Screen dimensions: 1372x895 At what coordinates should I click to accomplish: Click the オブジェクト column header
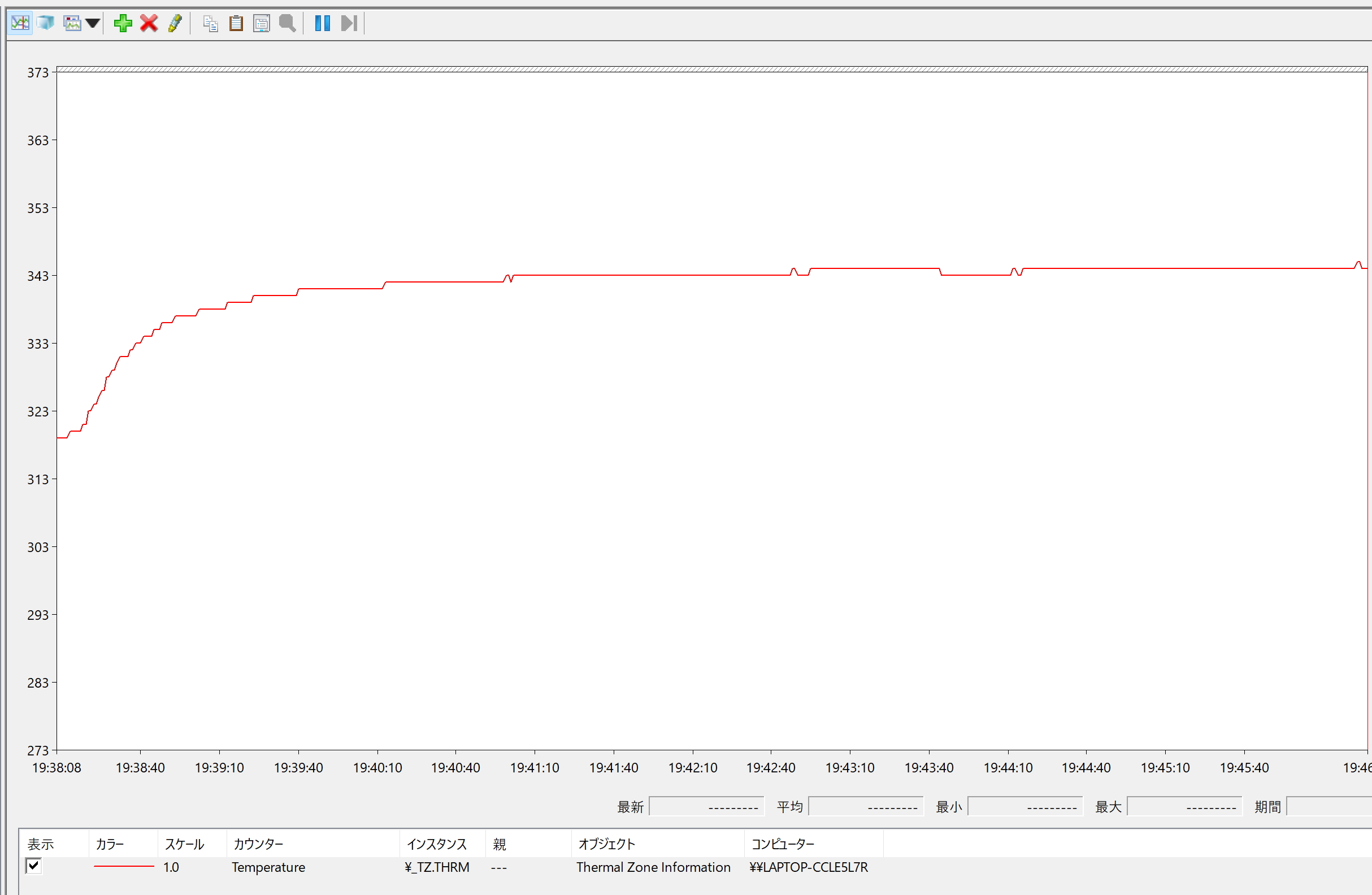[x=658, y=844]
